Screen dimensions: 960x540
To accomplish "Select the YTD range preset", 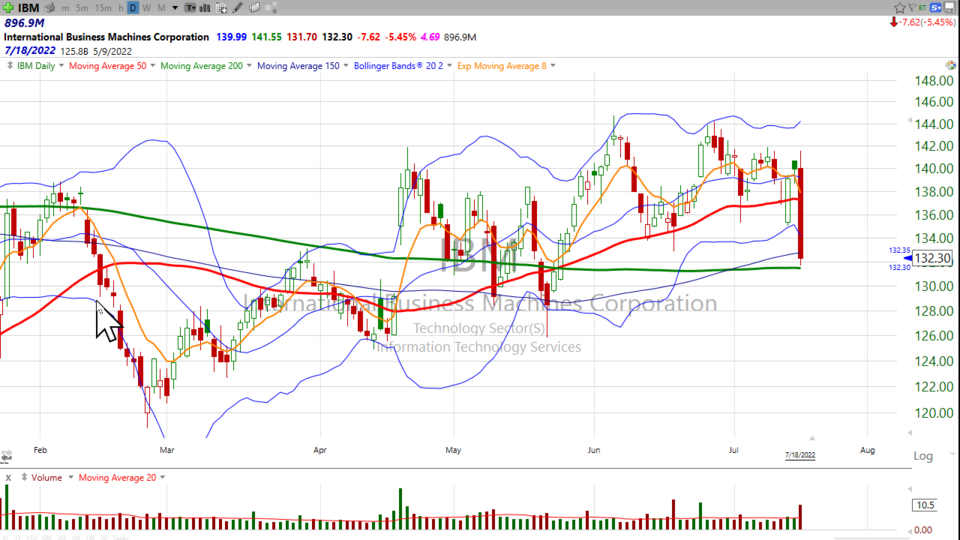I will 31,538.
